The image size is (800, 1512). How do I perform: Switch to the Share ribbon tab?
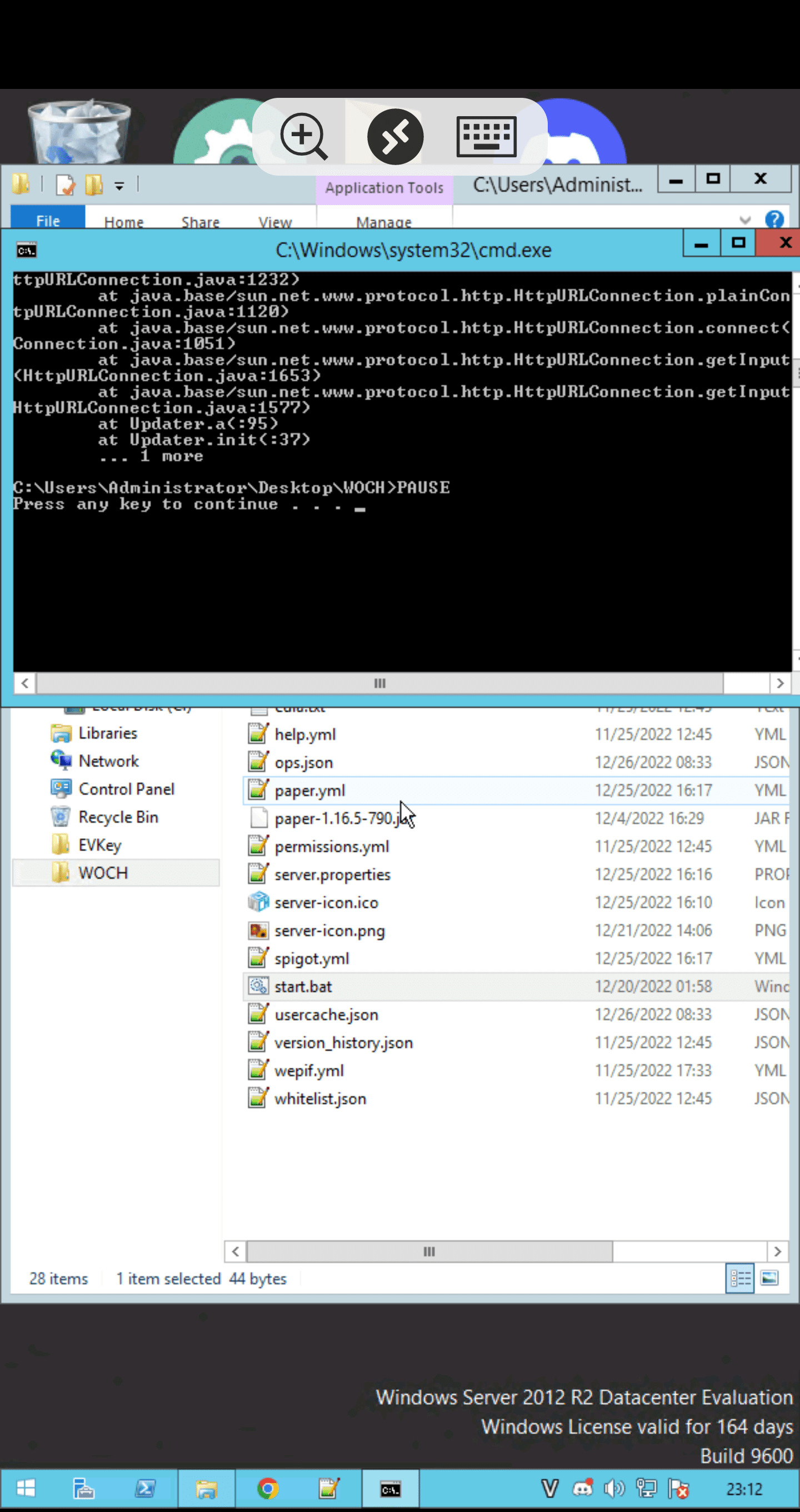point(200,222)
